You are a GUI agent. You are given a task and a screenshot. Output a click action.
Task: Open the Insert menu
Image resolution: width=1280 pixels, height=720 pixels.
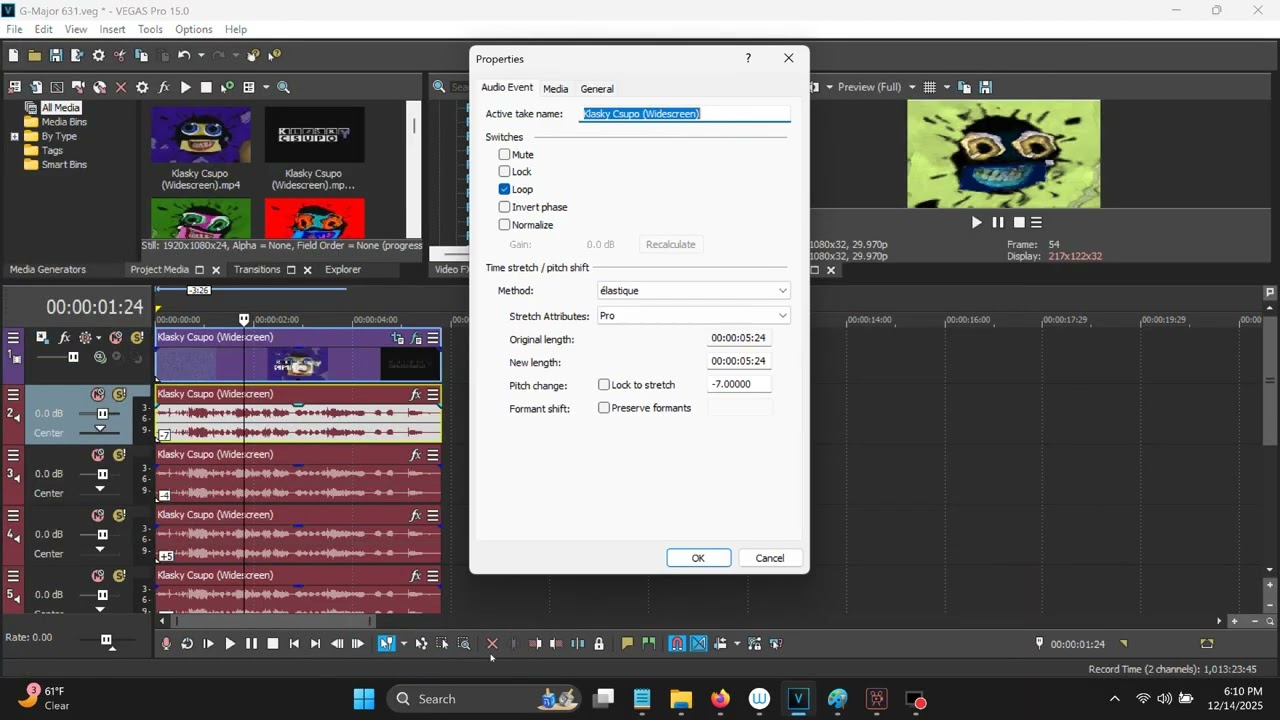[x=112, y=29]
